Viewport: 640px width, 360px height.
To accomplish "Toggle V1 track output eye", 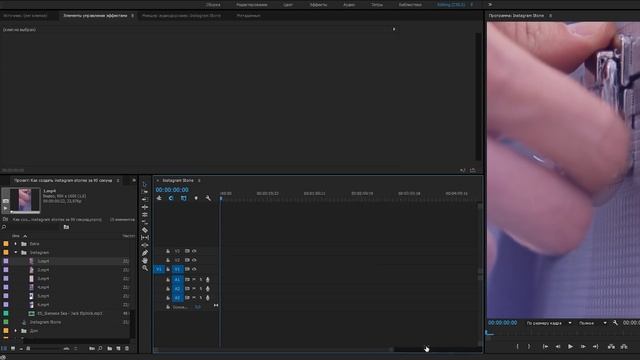I will point(194,269).
